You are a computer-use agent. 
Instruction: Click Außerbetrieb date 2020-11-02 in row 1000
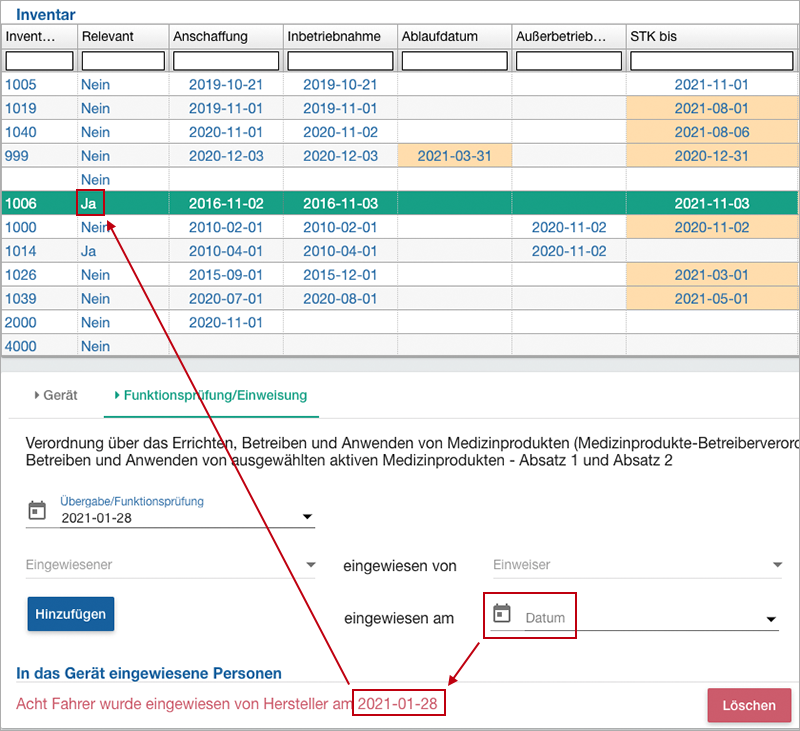569,227
